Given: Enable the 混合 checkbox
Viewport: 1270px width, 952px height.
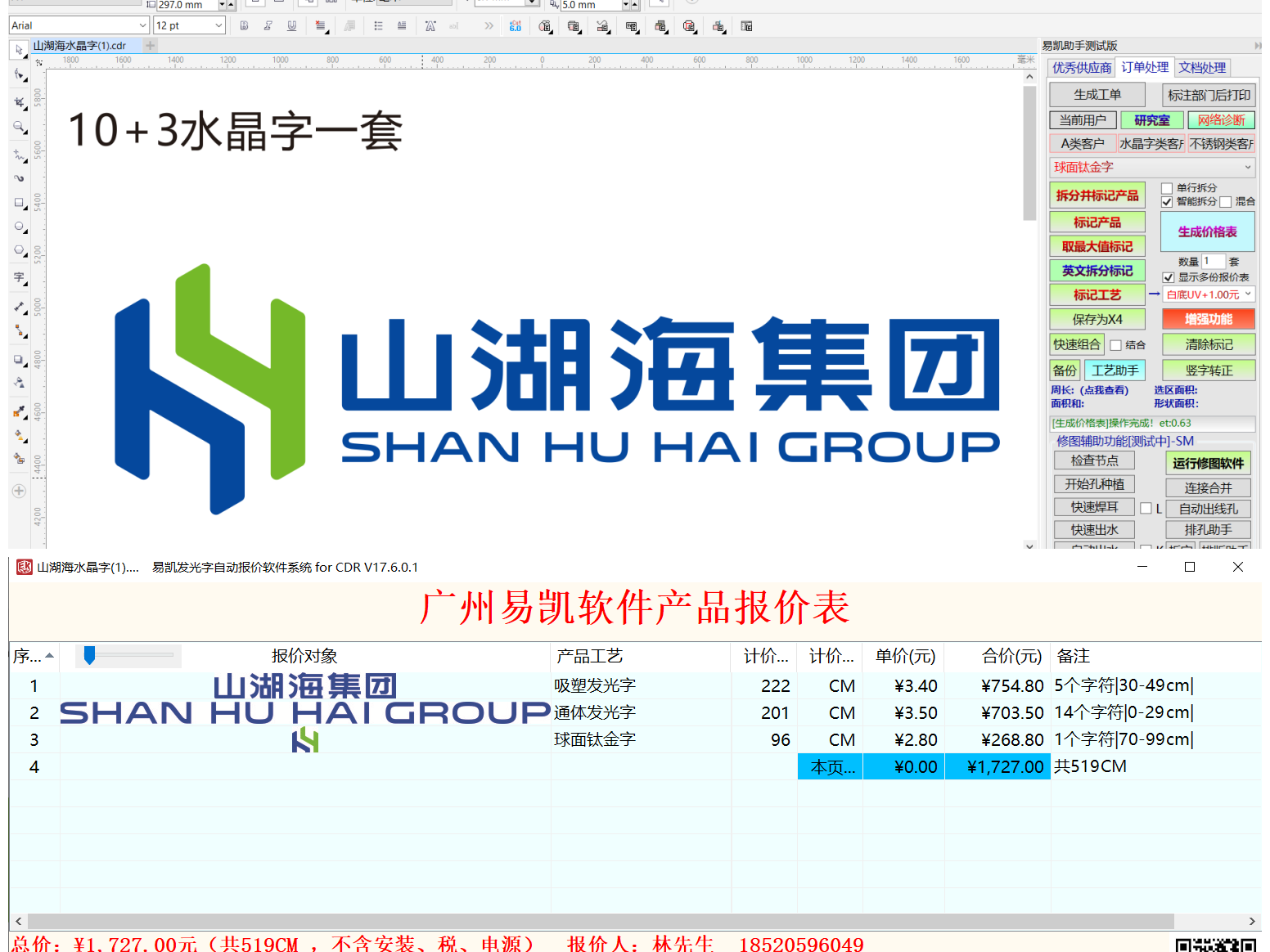Looking at the screenshot, I should pos(1225,201).
